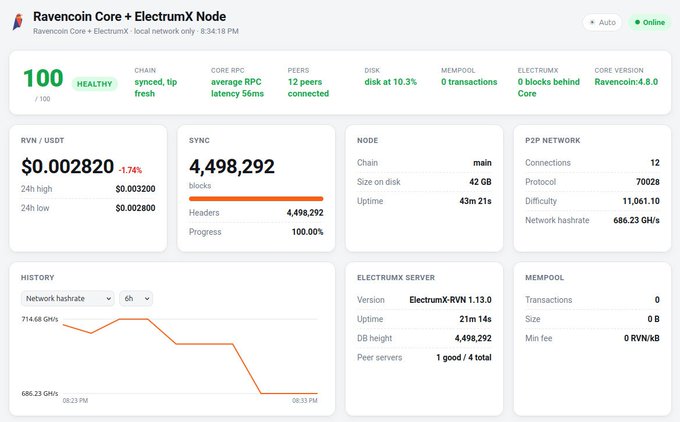Click the Node uptime value 43m 21s

(x=475, y=201)
